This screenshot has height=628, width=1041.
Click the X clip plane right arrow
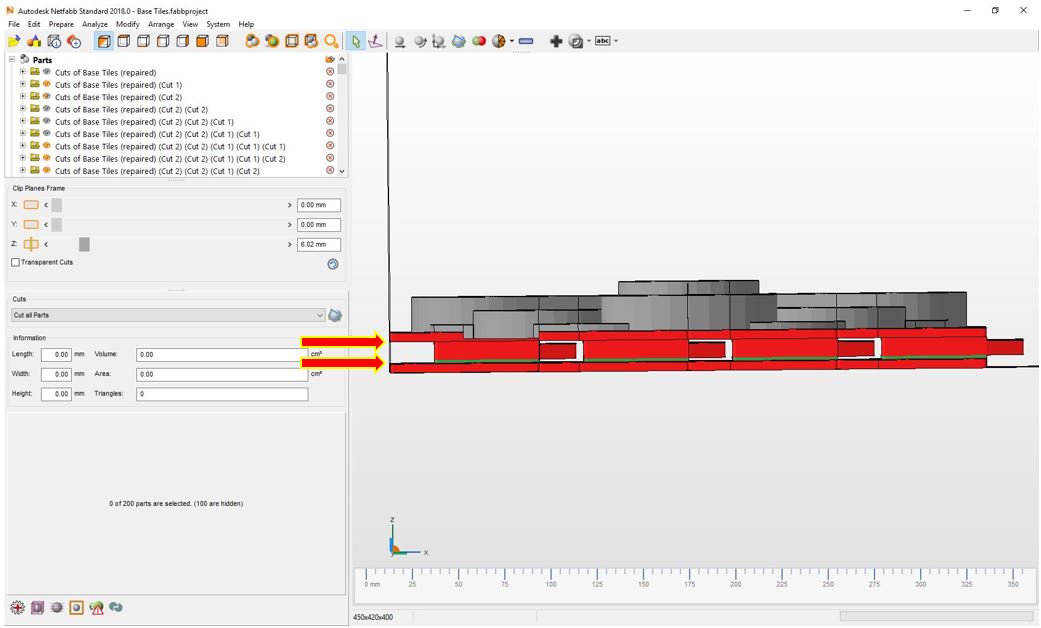[x=289, y=205]
